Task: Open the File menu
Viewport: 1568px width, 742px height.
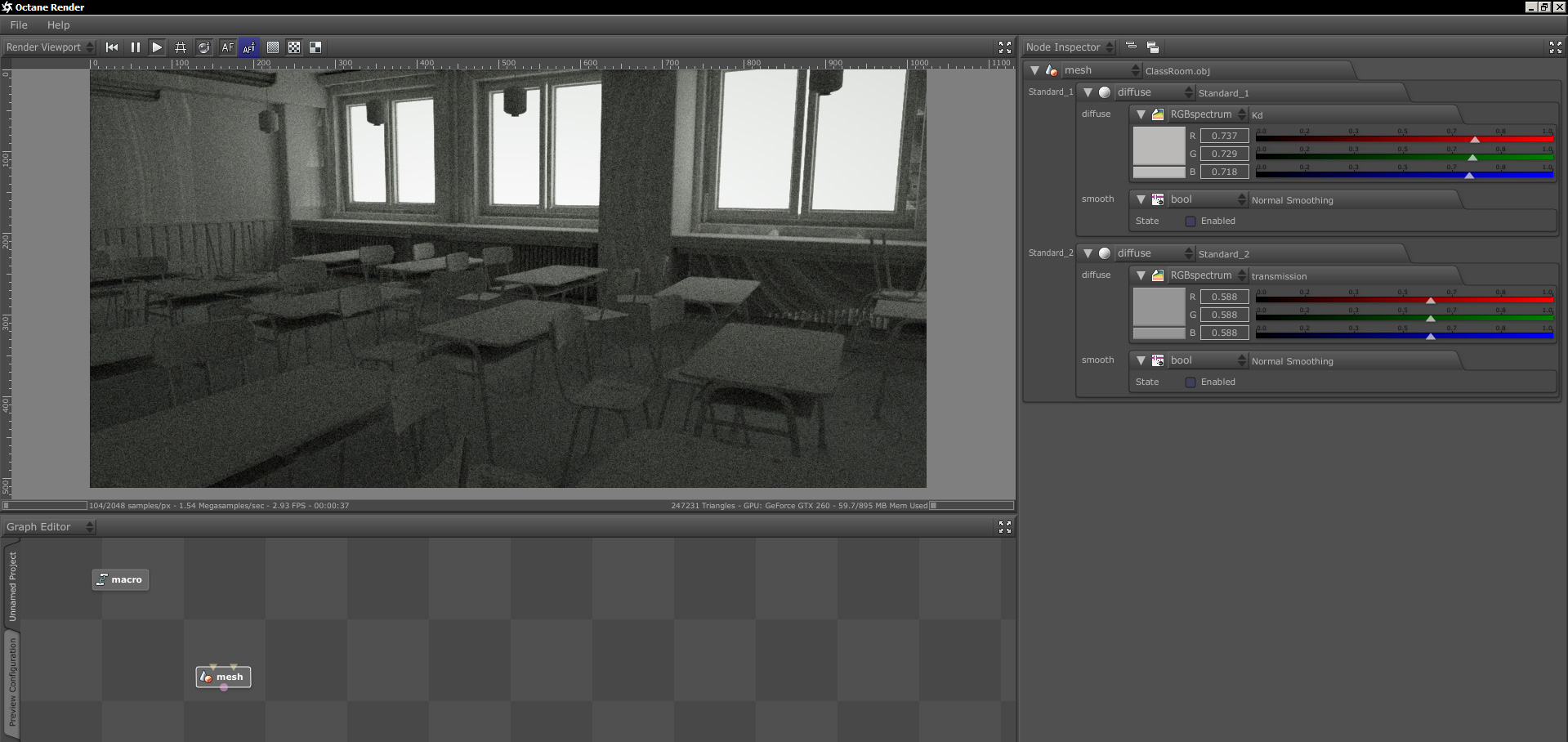Action: [19, 25]
